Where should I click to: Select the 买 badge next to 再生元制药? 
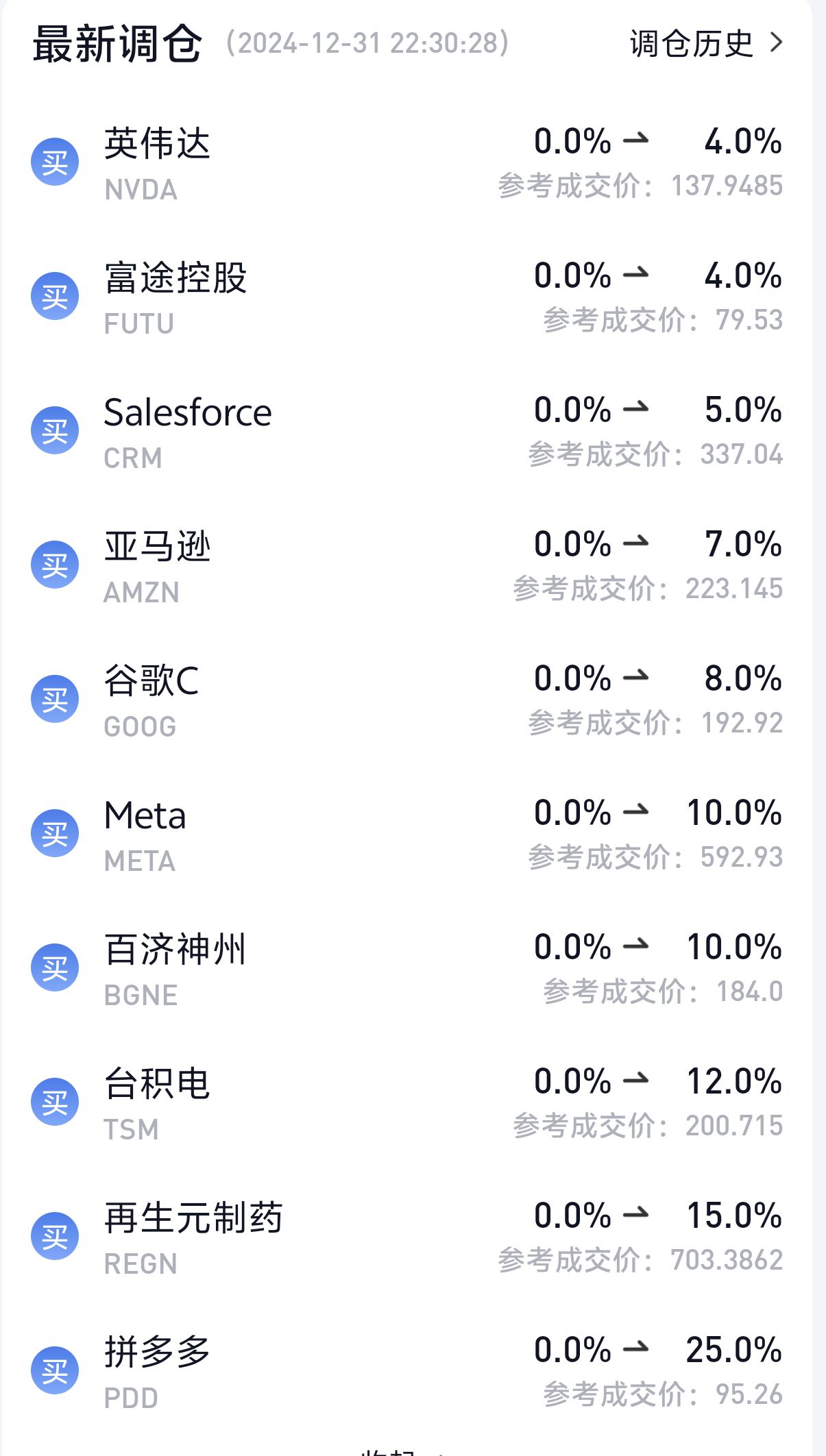(x=55, y=1237)
